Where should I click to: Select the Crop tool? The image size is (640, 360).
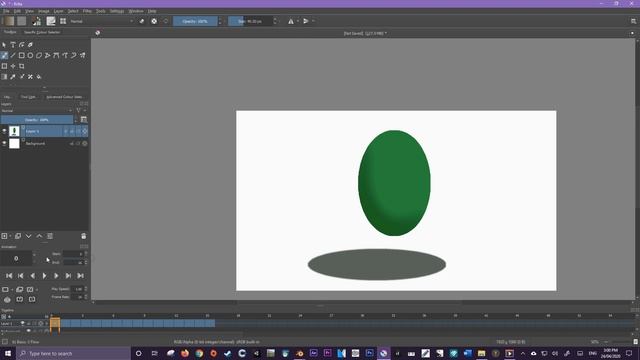[22, 66]
